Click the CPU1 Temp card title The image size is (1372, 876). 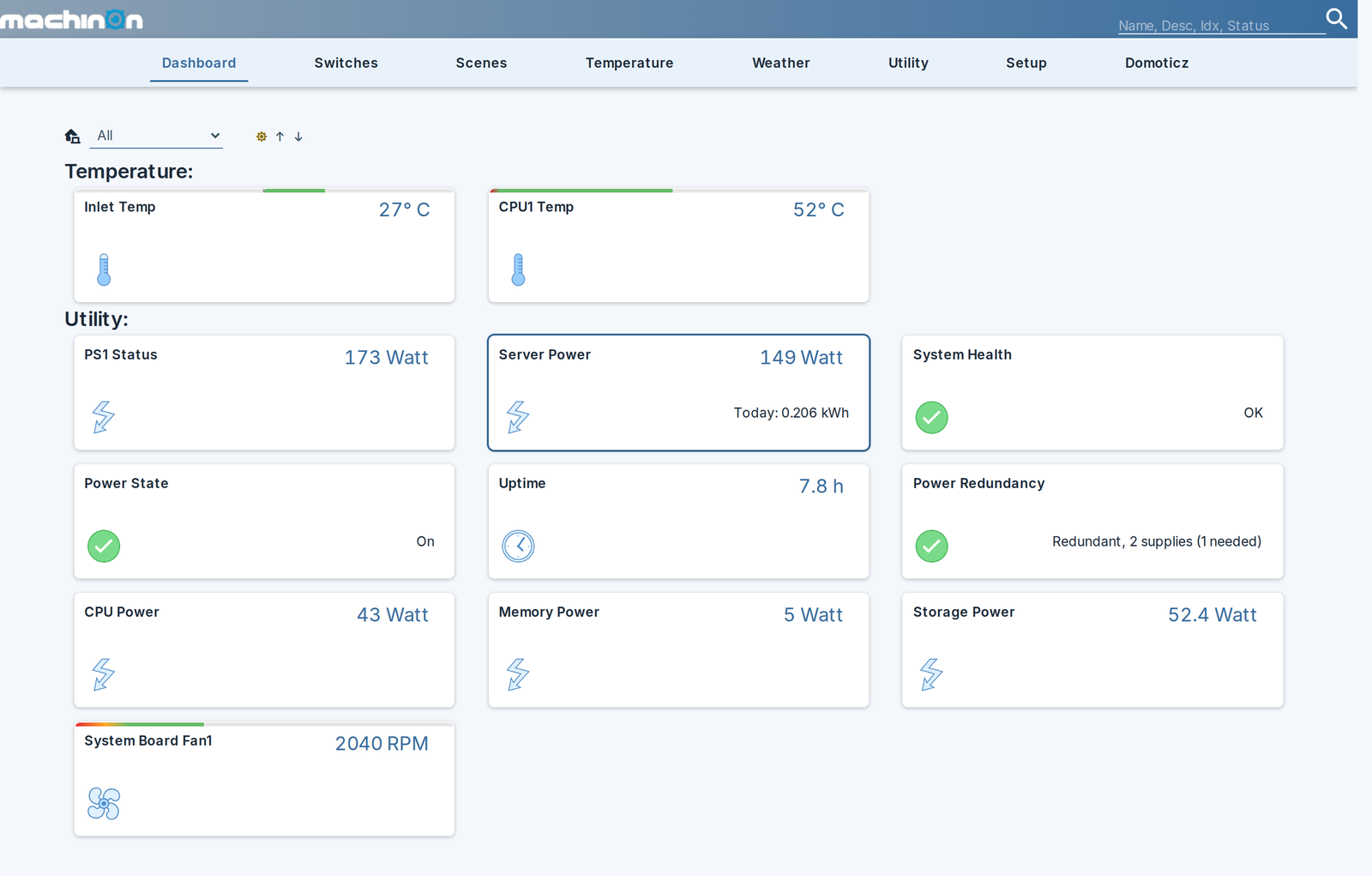tap(536, 207)
